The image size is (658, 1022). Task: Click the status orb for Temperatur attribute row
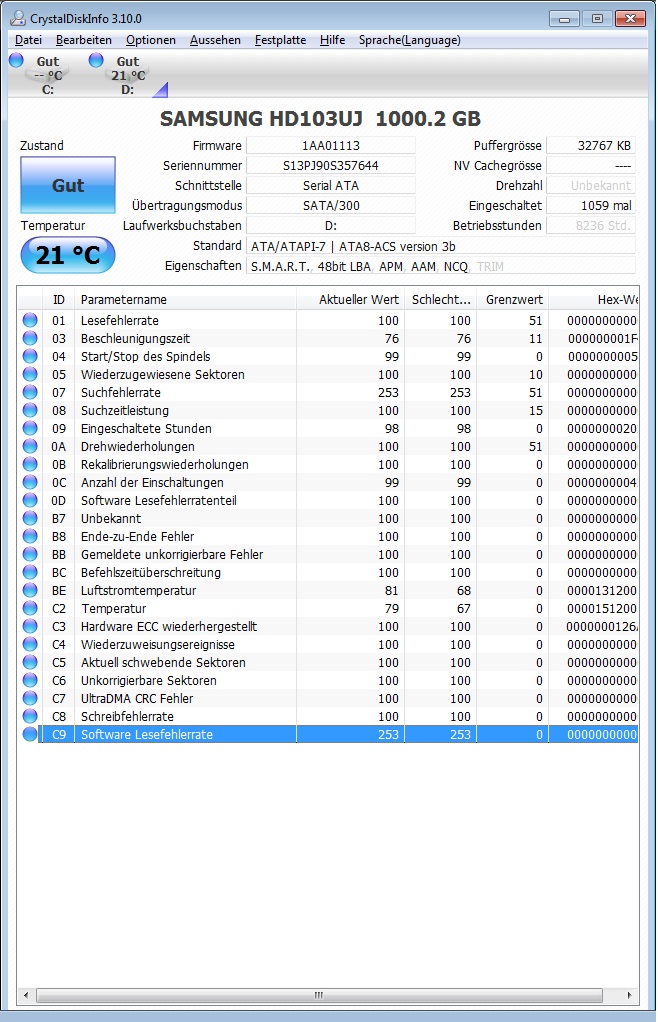[x=30, y=608]
